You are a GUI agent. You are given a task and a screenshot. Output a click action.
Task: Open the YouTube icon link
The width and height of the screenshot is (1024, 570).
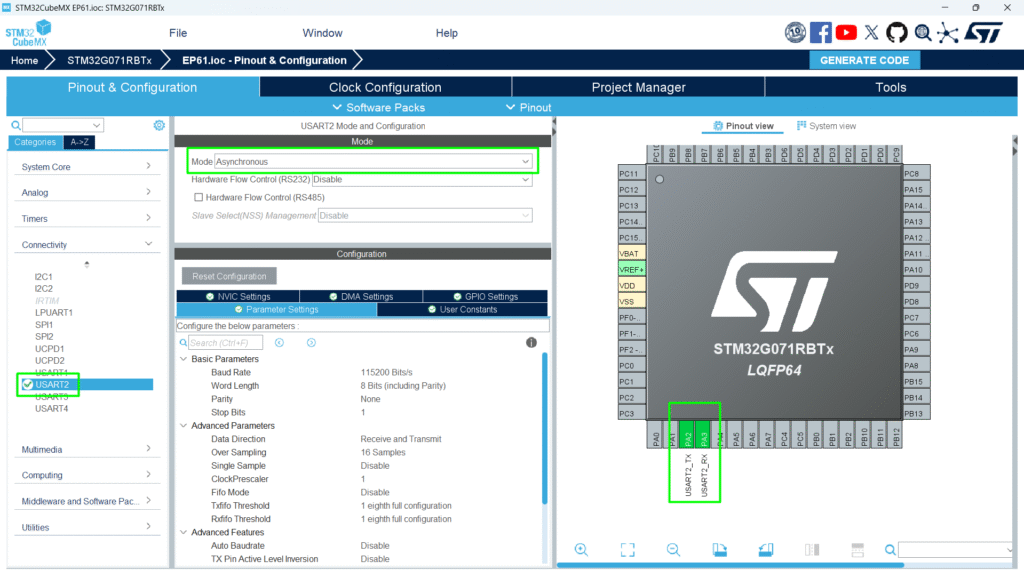846,33
